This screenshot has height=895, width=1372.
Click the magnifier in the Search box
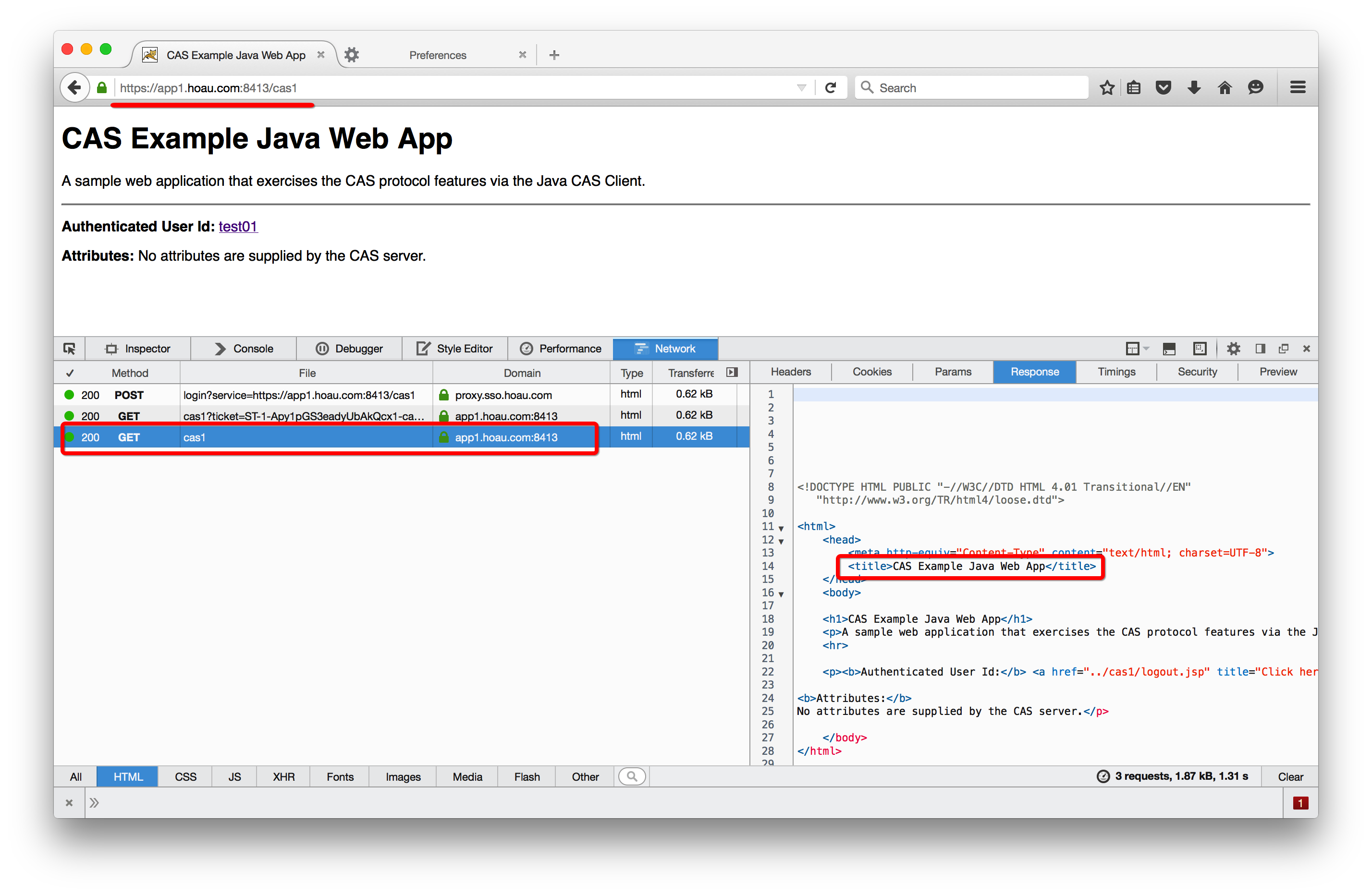867,87
